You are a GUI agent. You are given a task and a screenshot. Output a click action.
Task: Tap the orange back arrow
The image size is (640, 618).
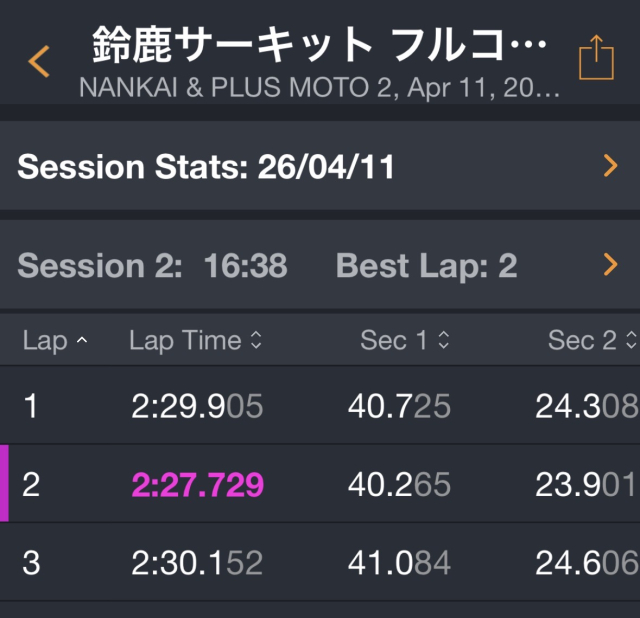point(39,60)
